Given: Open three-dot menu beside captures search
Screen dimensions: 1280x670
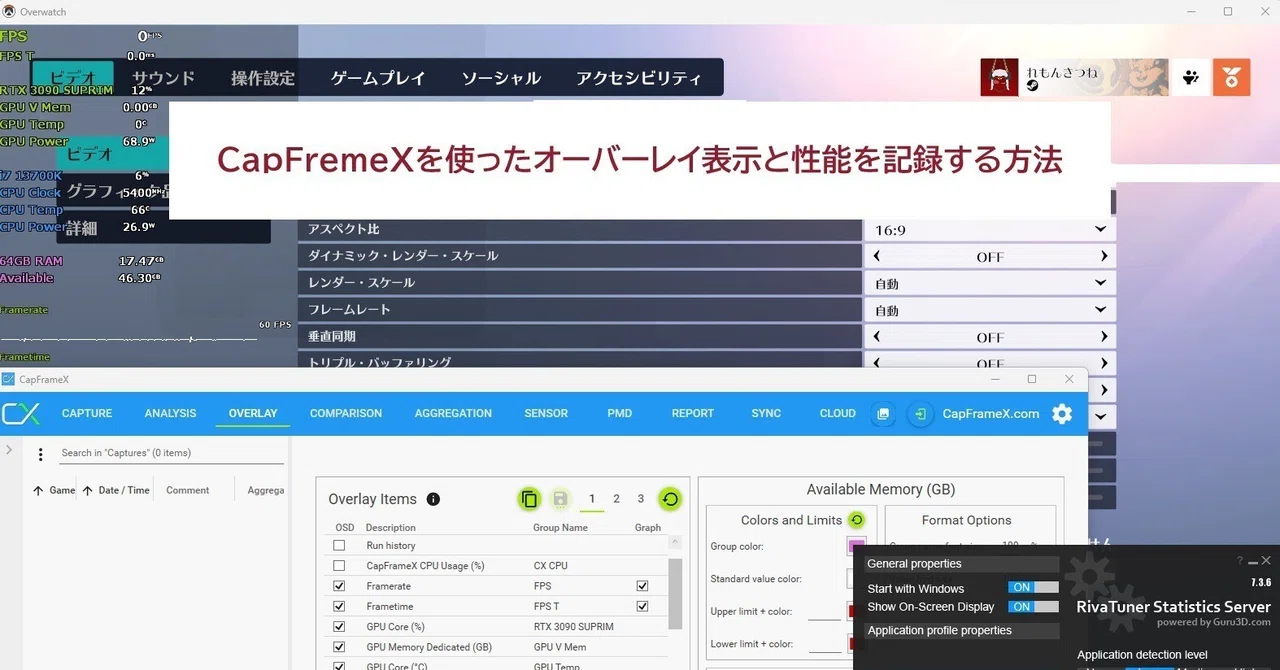Looking at the screenshot, I should 40,454.
